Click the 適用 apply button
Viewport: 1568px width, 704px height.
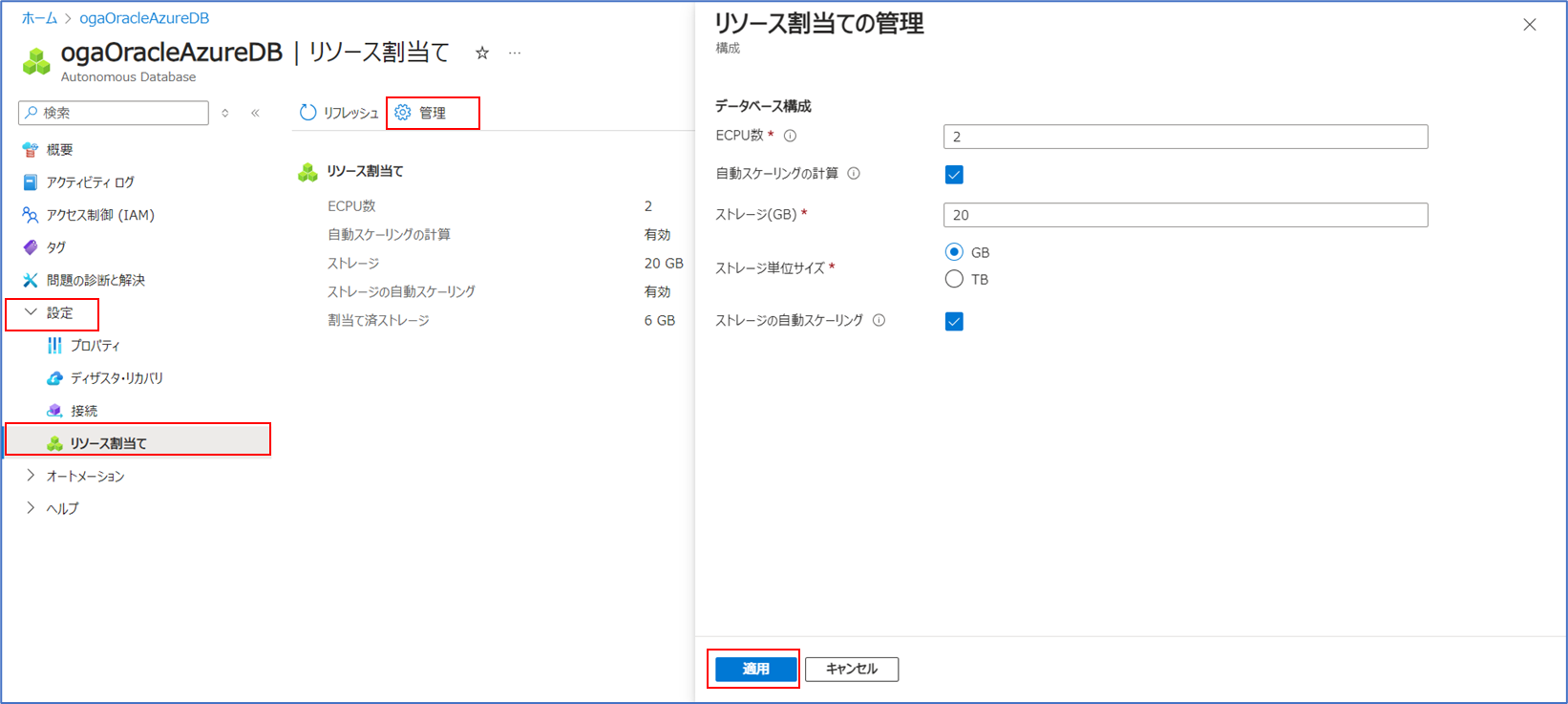[755, 669]
